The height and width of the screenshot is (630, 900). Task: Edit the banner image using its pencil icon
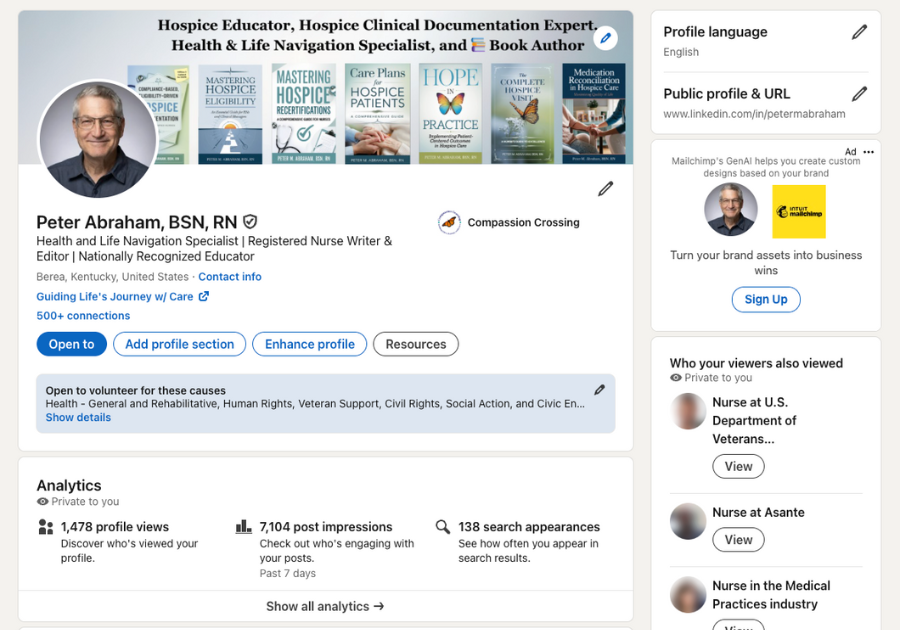(x=606, y=37)
